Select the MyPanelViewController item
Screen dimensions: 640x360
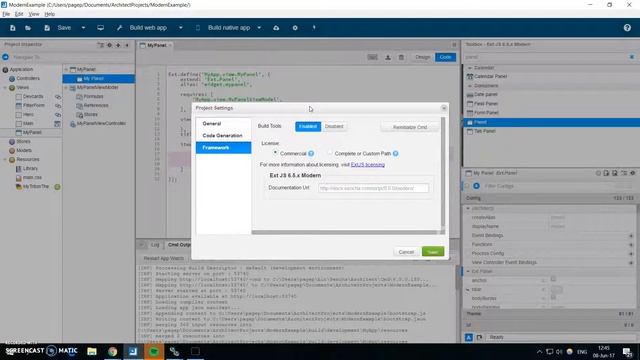[101, 123]
